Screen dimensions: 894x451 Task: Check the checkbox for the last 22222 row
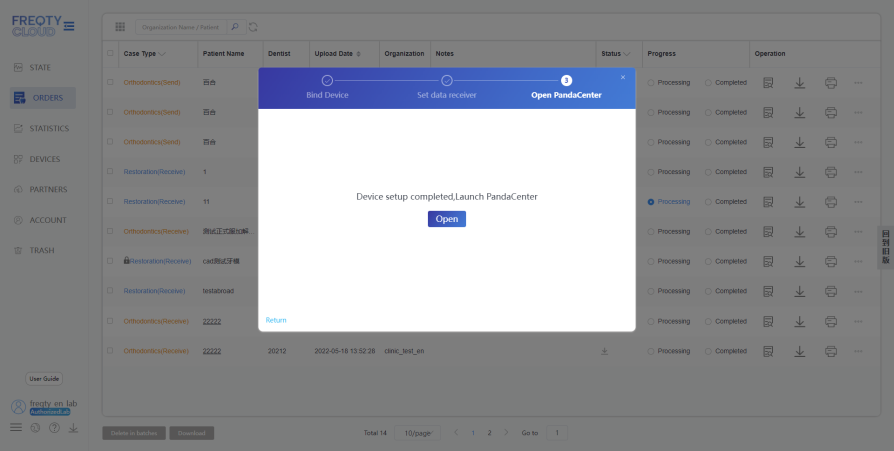point(110,351)
